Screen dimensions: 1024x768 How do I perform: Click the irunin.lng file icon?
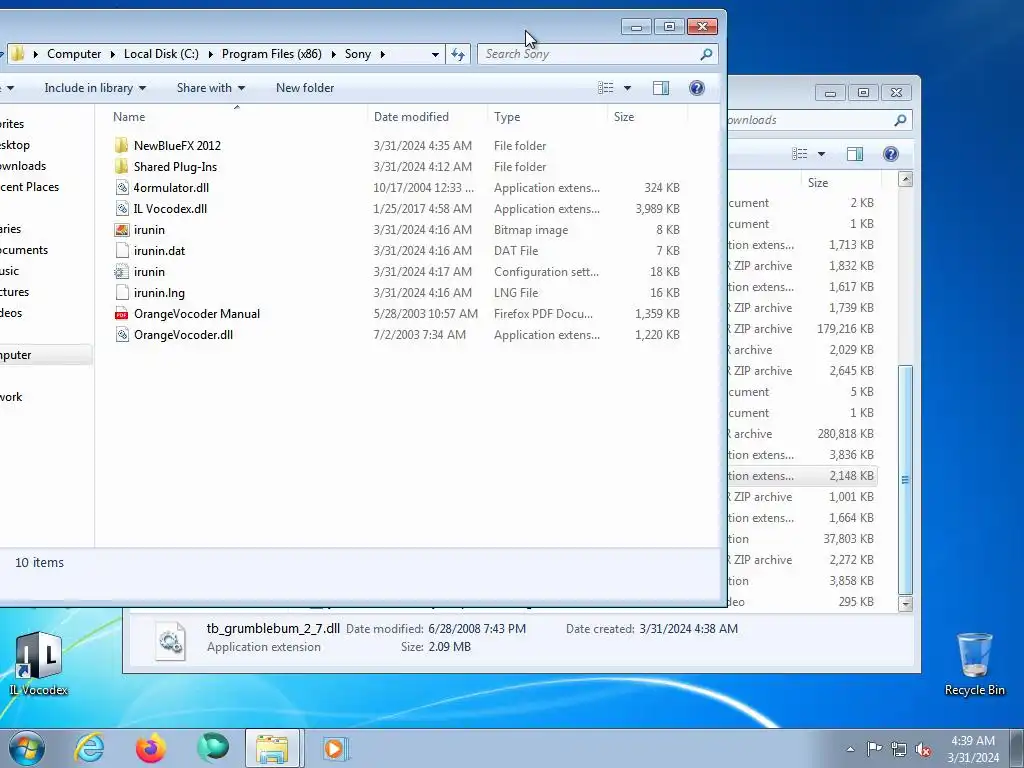coord(121,293)
